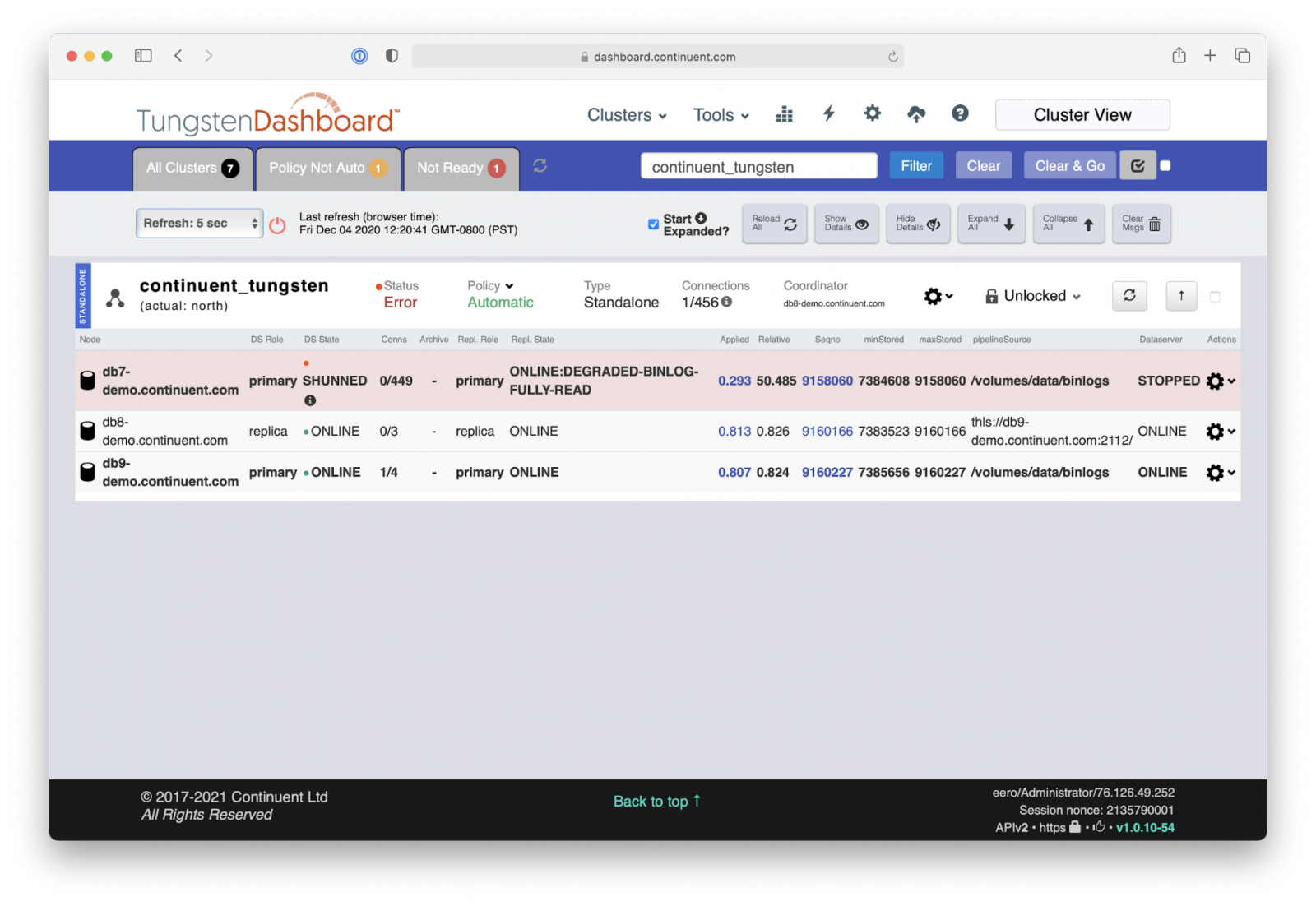
Task: Click the Safari show tabs overview icon
Action: (x=1242, y=55)
